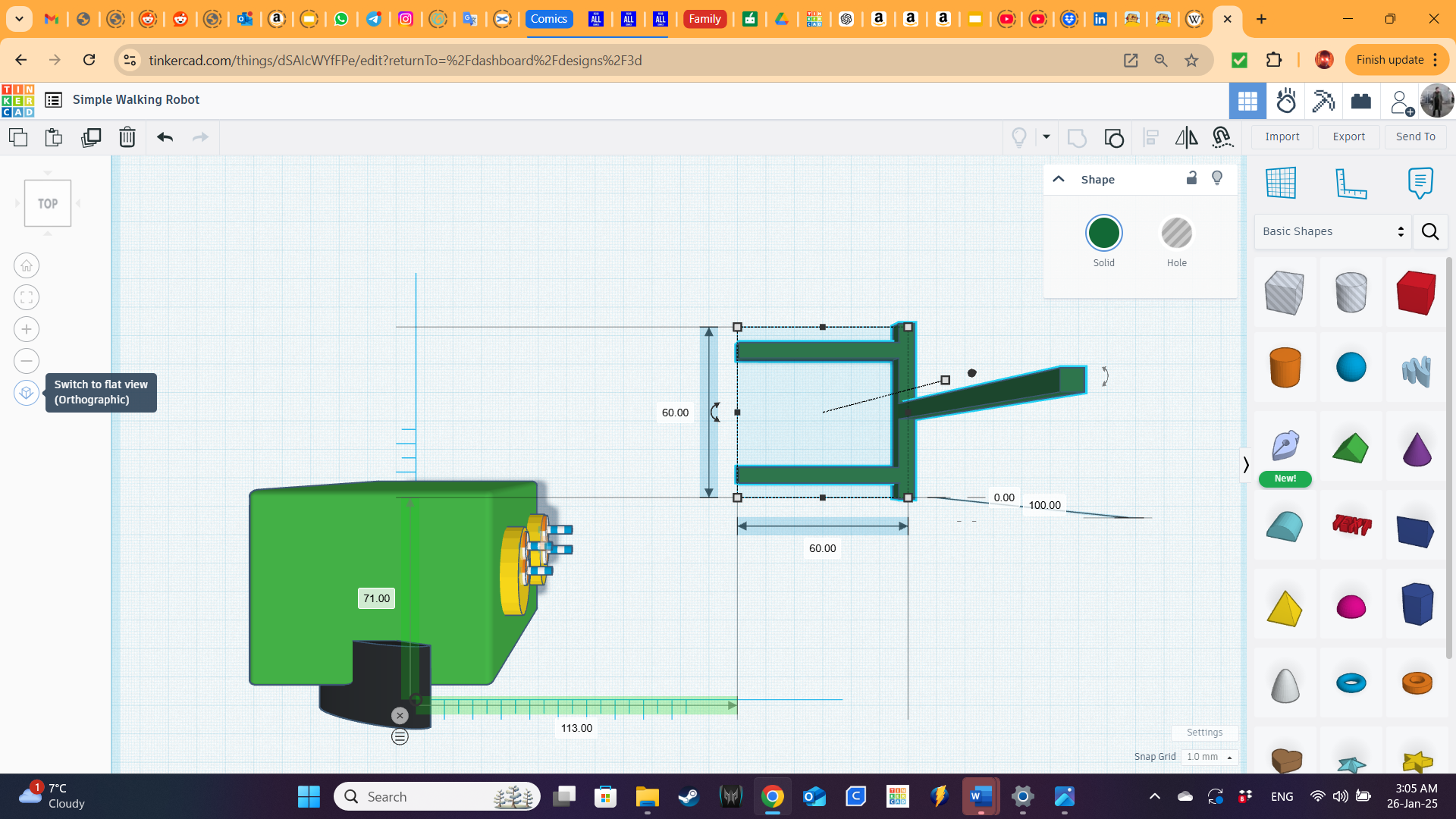This screenshot has width=1456, height=819.
Task: Select the Align tool
Action: pyautogui.click(x=1150, y=137)
